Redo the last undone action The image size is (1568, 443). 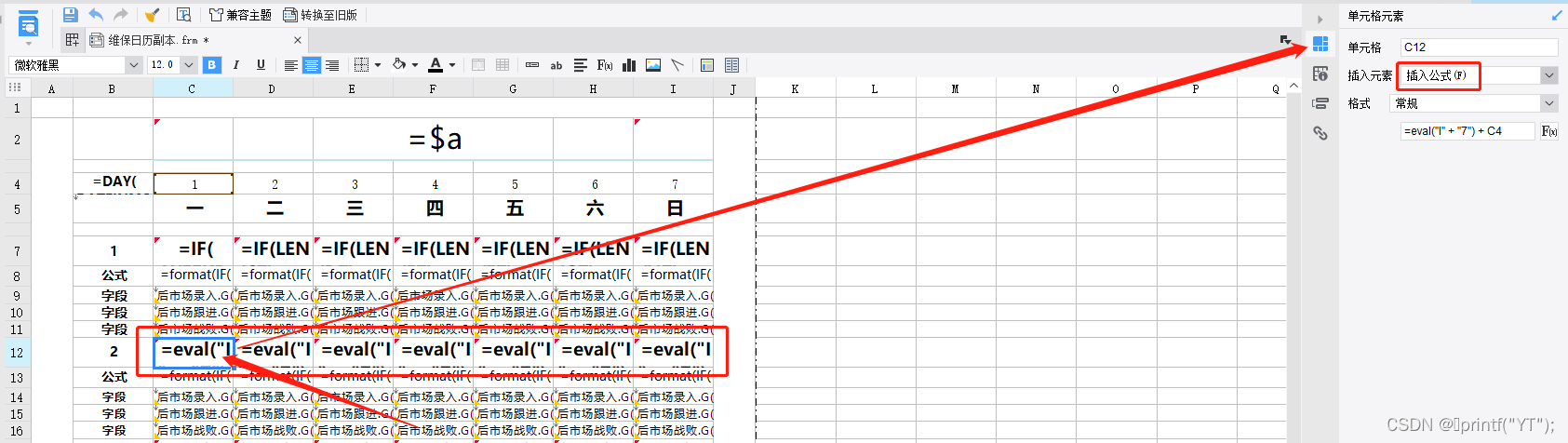pos(121,15)
